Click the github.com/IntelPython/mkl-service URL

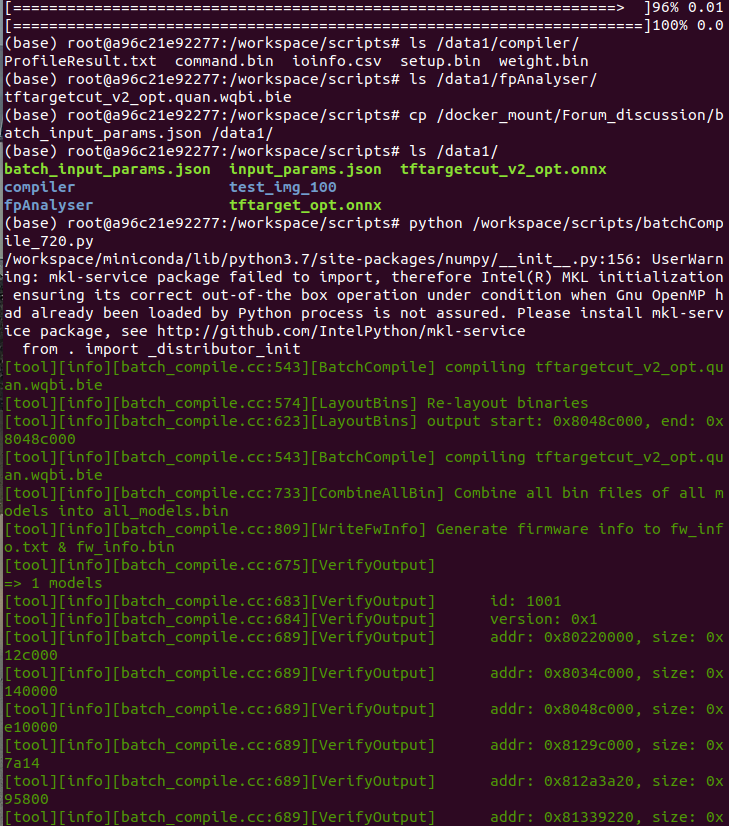coord(341,331)
